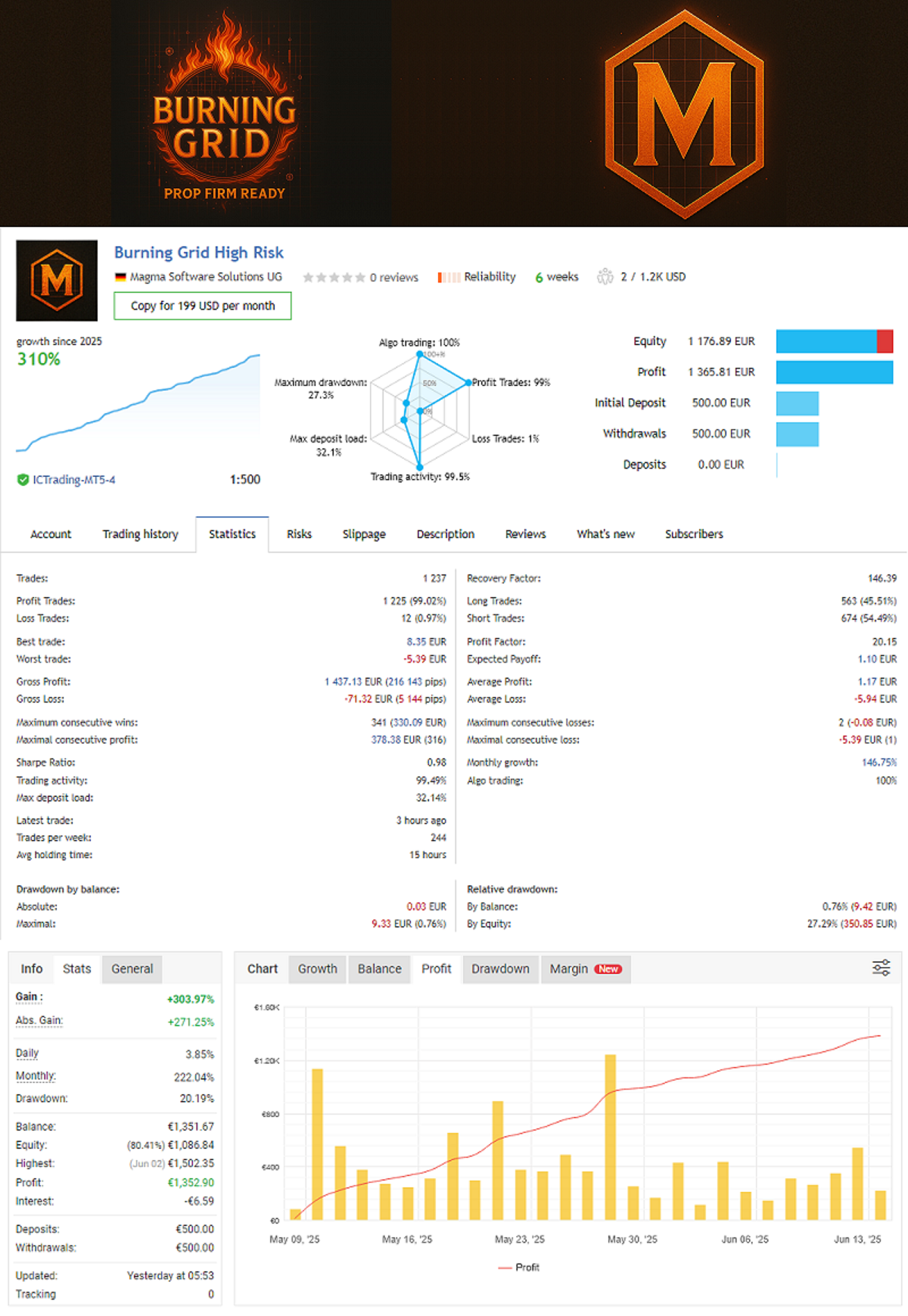Click the Burning Grid banner logo
The width and height of the screenshot is (908, 1316).
pos(225,108)
